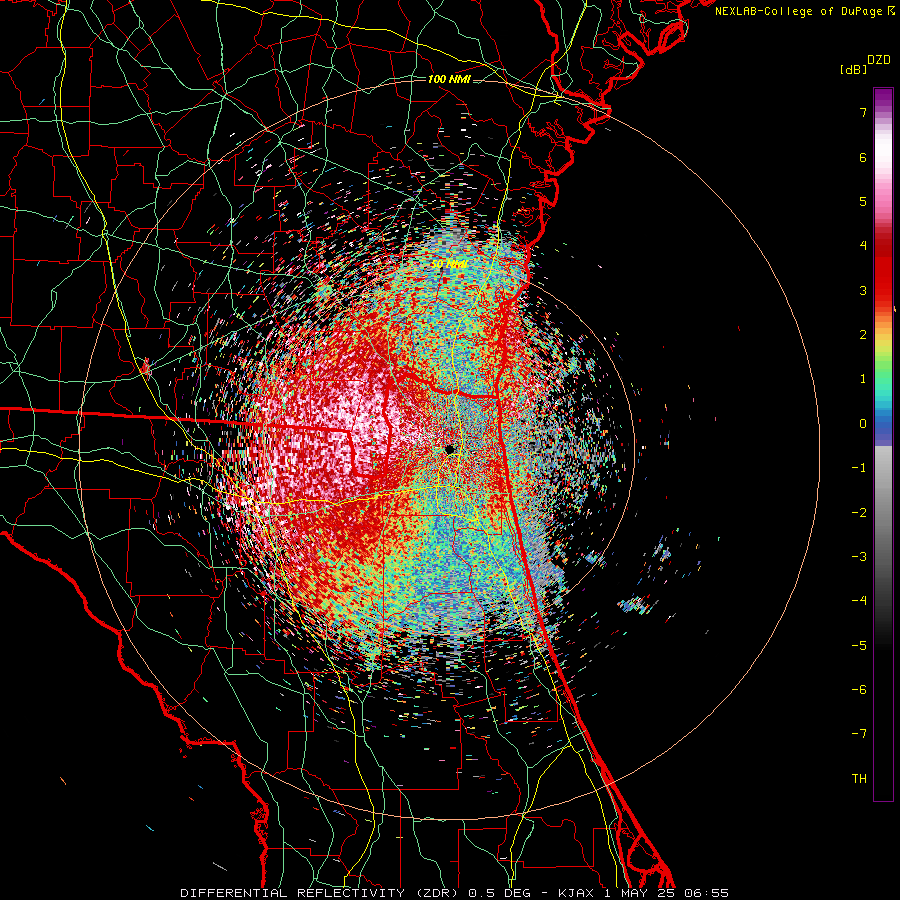Click the KJAX station identifier

coord(578,893)
